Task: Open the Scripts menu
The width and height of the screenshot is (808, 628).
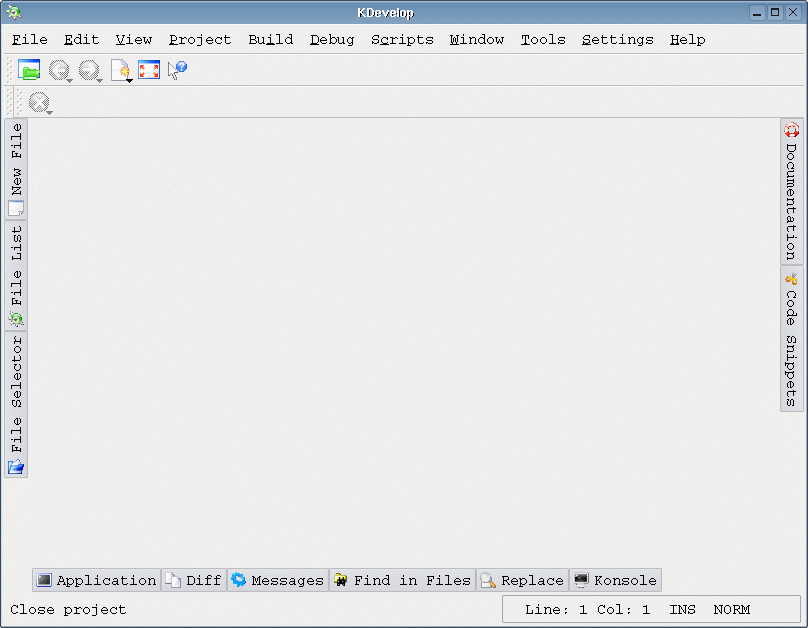Action: click(402, 40)
